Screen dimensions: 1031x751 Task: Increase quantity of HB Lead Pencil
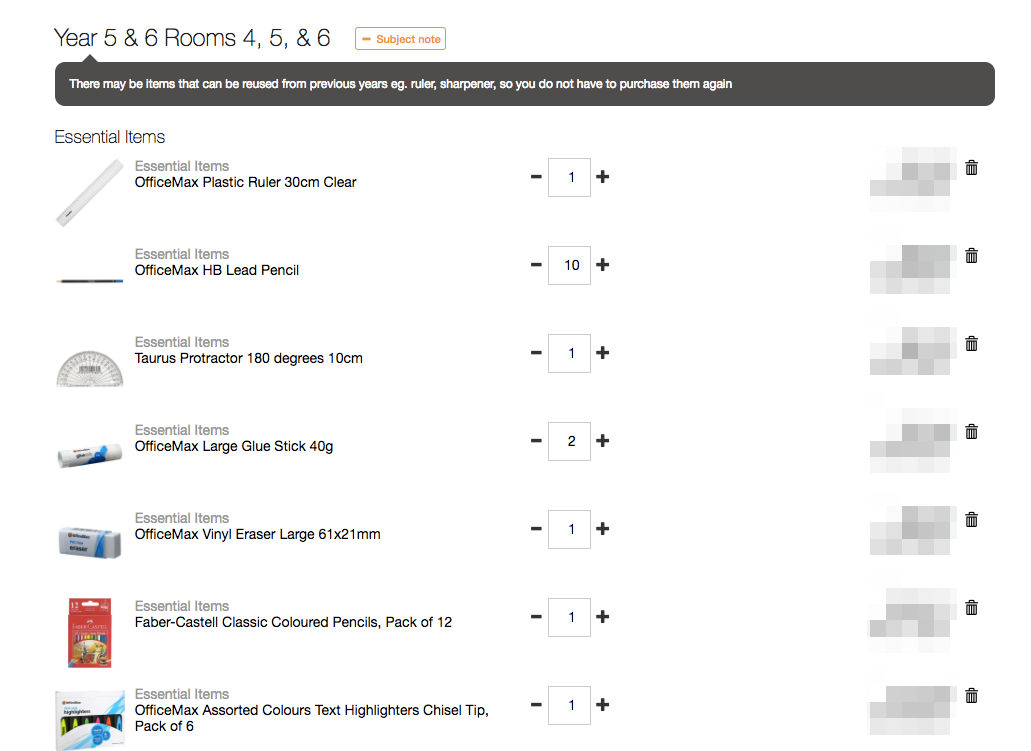coord(602,265)
